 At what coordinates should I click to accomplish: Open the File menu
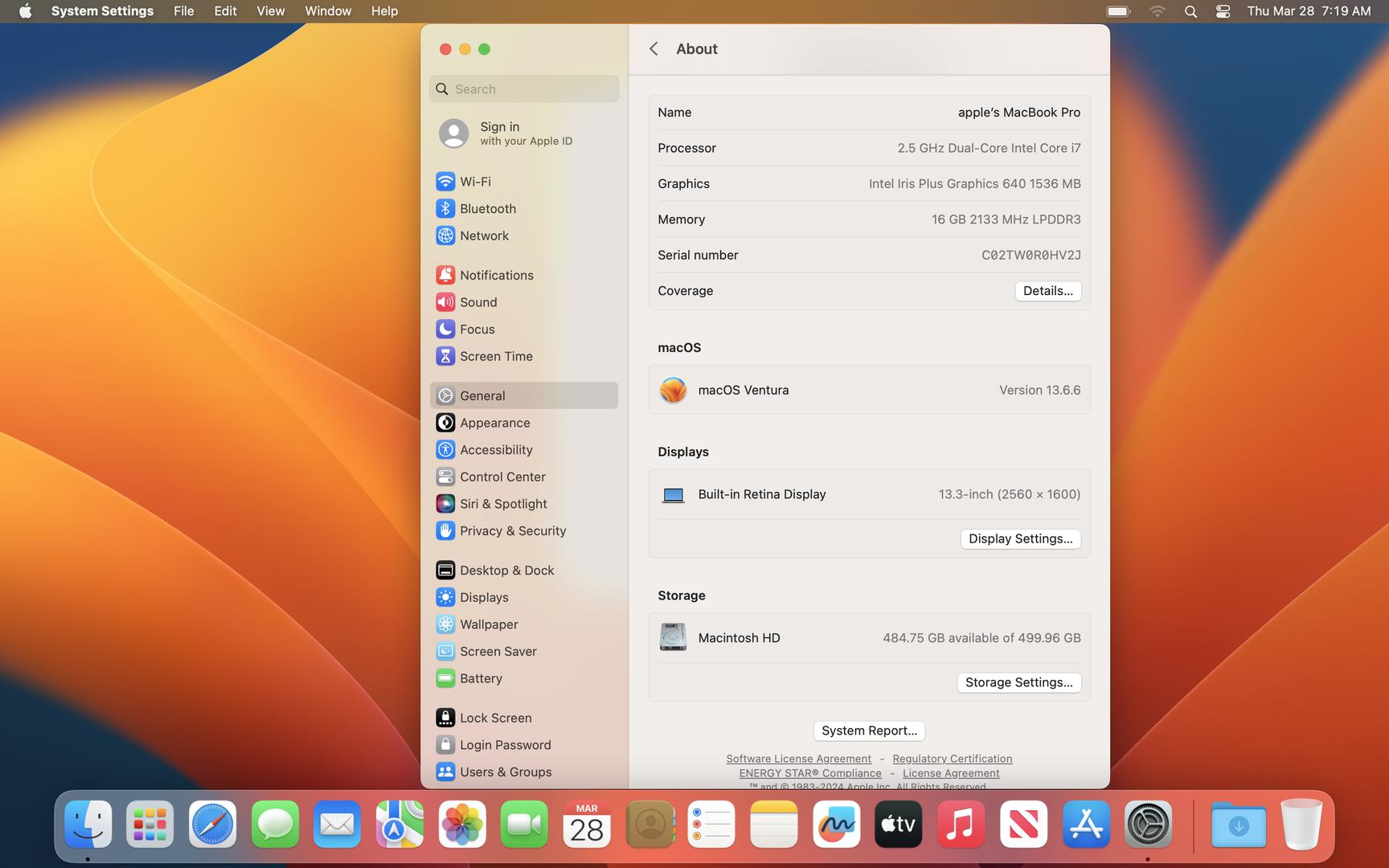pos(184,11)
